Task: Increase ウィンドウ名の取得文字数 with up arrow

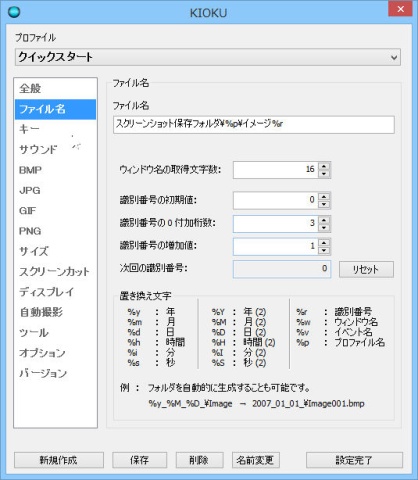Action: point(324,166)
